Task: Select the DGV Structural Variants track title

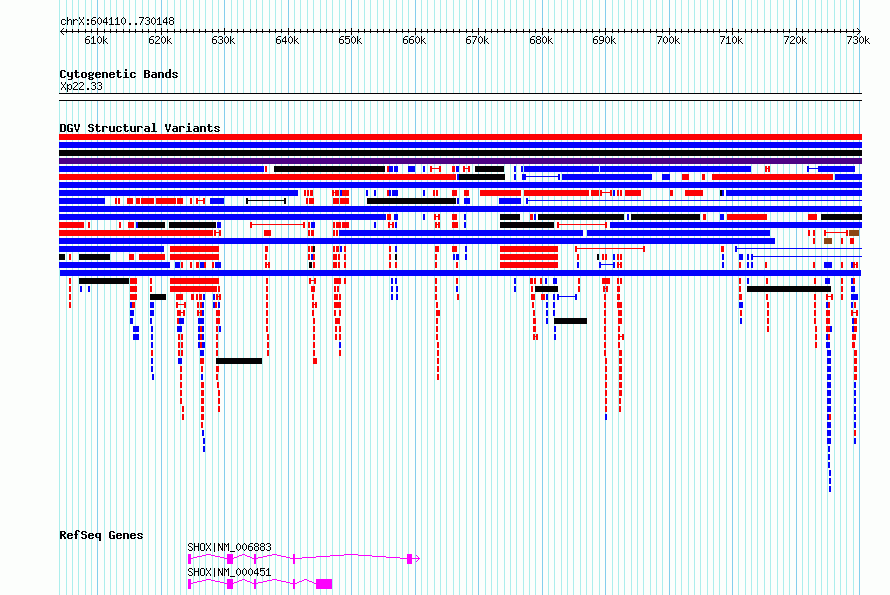Action: 140,128
